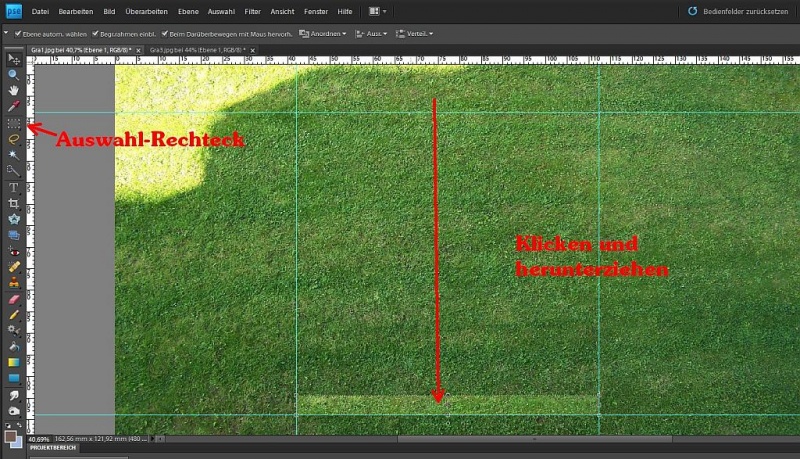Click the document size status '162,56 mm x 121,92 mm'
Image resolution: width=800 pixels, height=459 pixels.
99,439
